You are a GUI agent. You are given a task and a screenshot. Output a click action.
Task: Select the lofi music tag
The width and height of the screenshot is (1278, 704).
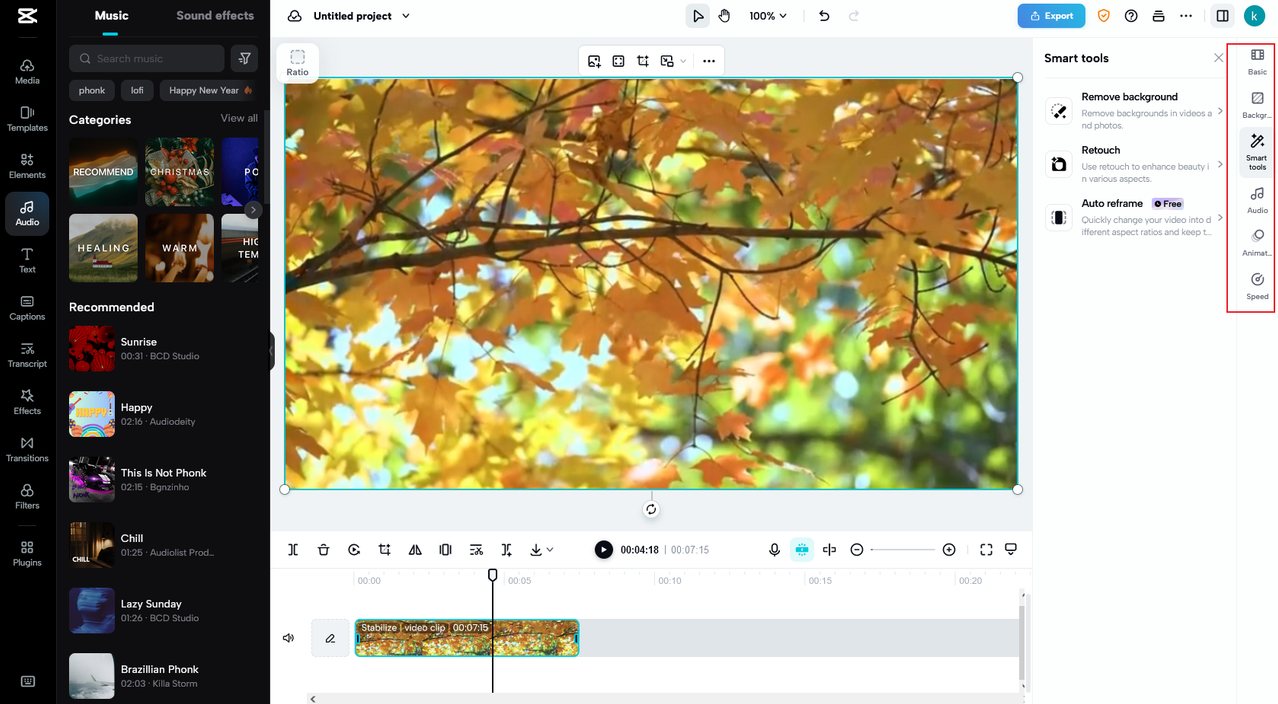(137, 90)
